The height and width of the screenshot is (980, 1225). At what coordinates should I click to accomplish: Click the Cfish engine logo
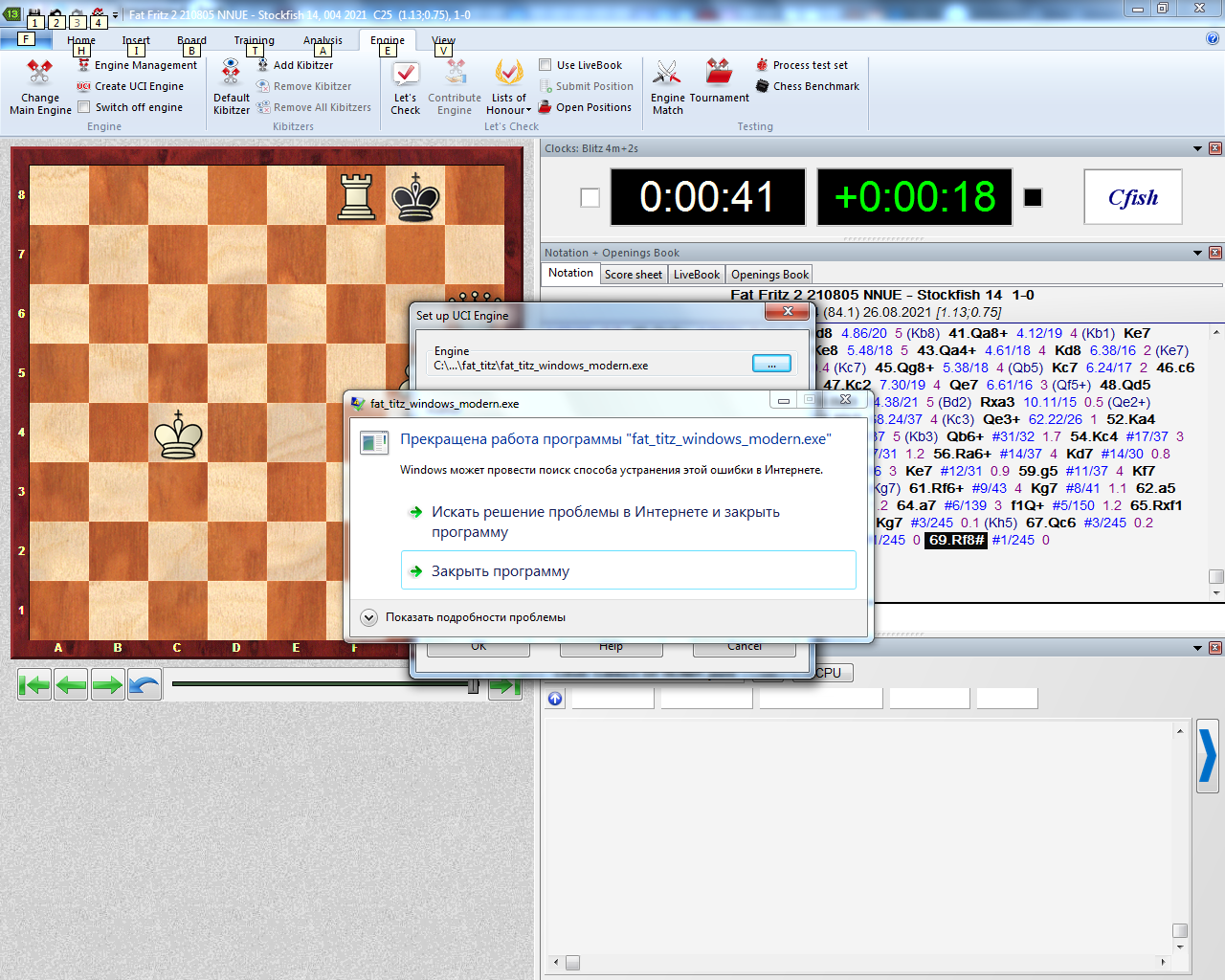1133,197
